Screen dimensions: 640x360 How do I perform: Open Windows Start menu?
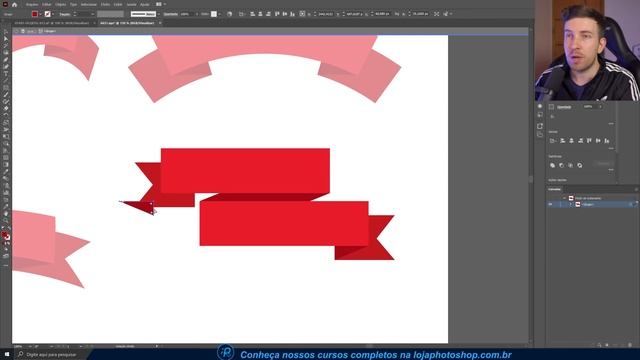tap(7, 354)
